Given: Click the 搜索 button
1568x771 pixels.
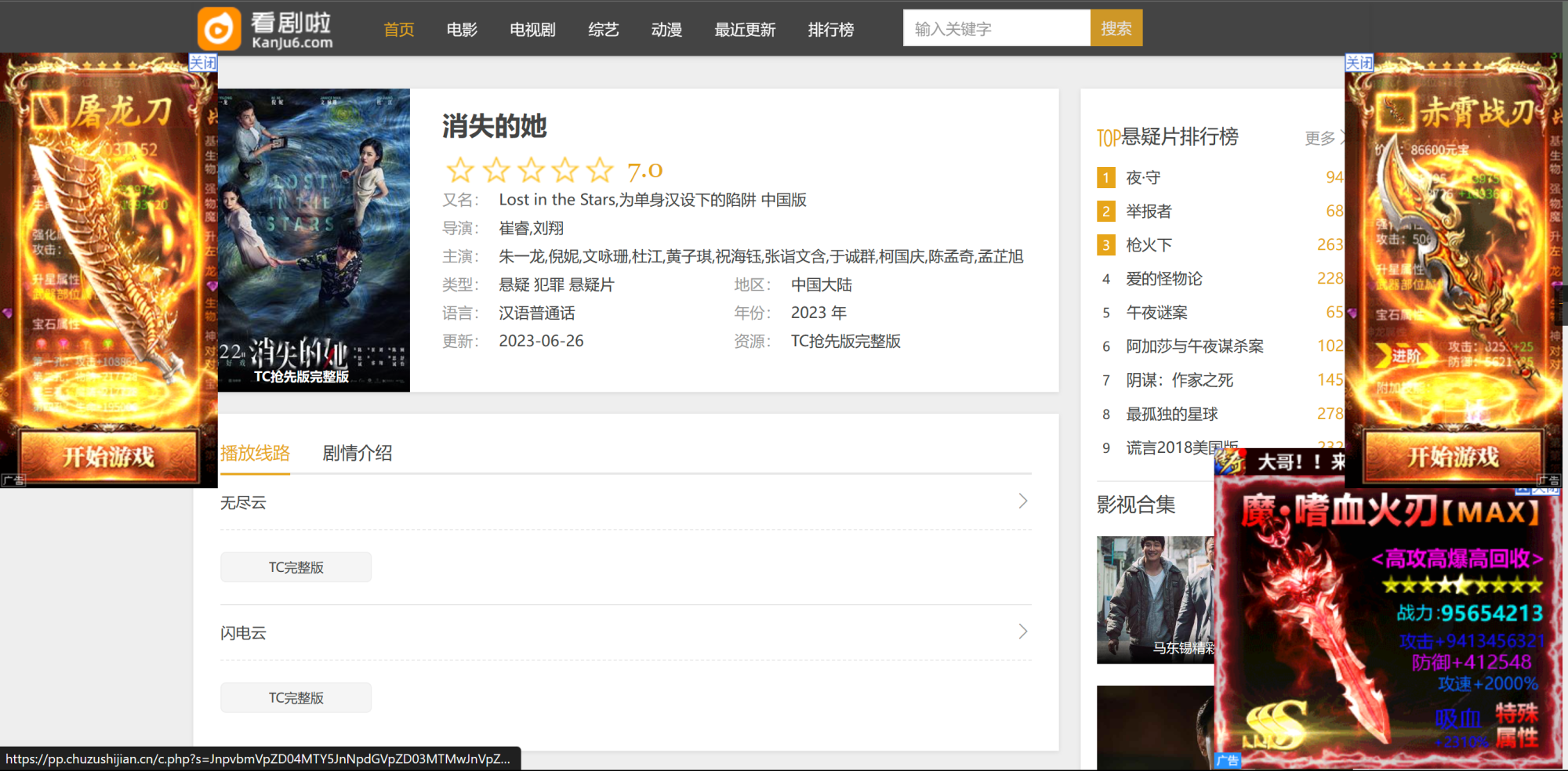Looking at the screenshot, I should click(1116, 29).
